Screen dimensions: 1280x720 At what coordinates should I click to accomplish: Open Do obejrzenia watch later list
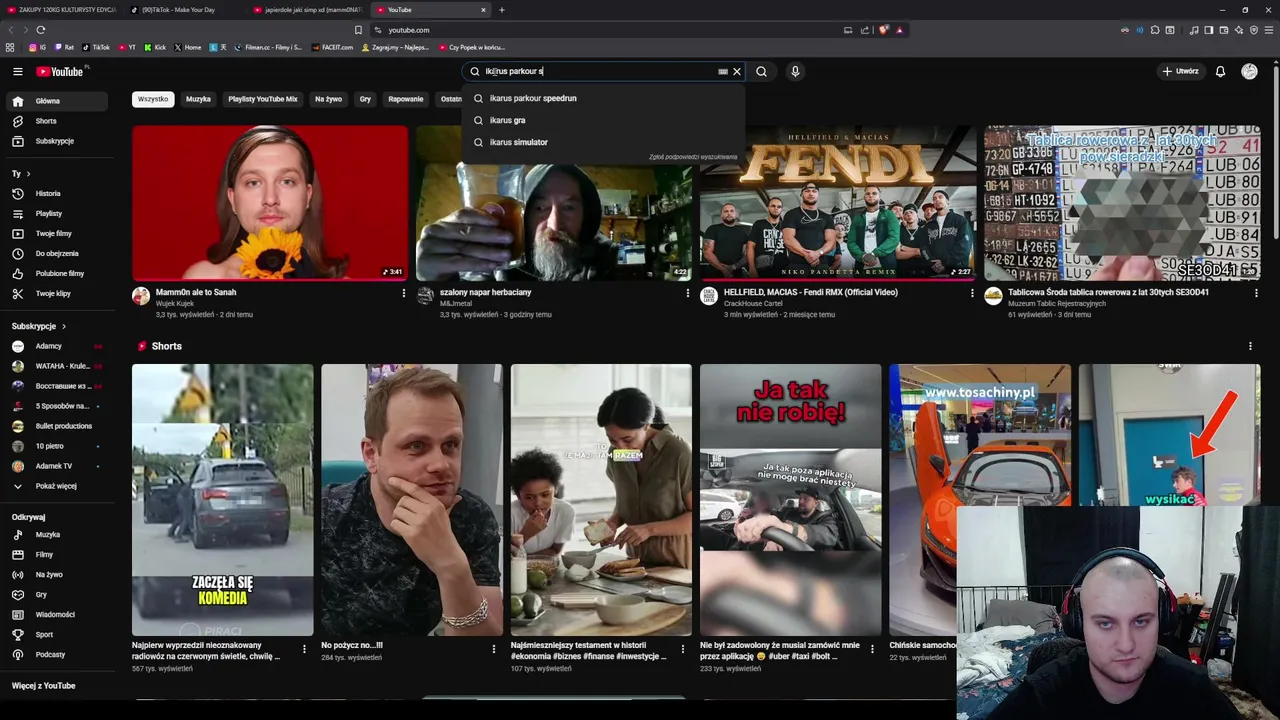pyautogui.click(x=58, y=253)
